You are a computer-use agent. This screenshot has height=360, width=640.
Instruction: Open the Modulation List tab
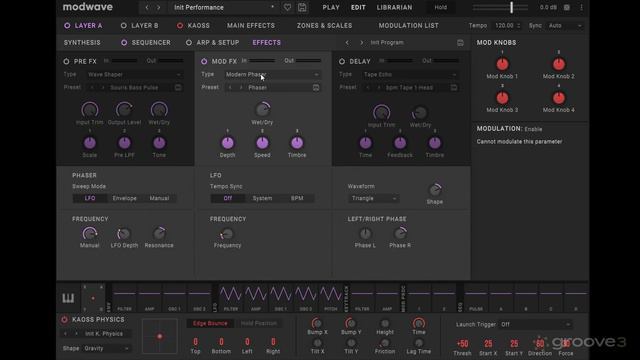click(x=409, y=25)
